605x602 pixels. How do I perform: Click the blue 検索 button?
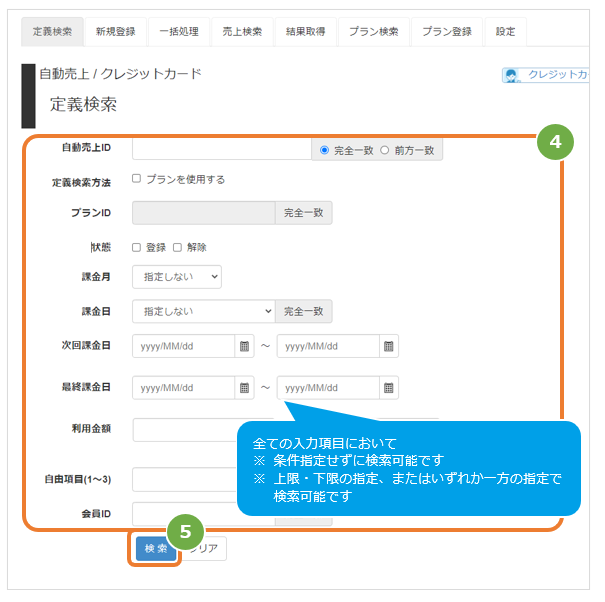point(155,548)
